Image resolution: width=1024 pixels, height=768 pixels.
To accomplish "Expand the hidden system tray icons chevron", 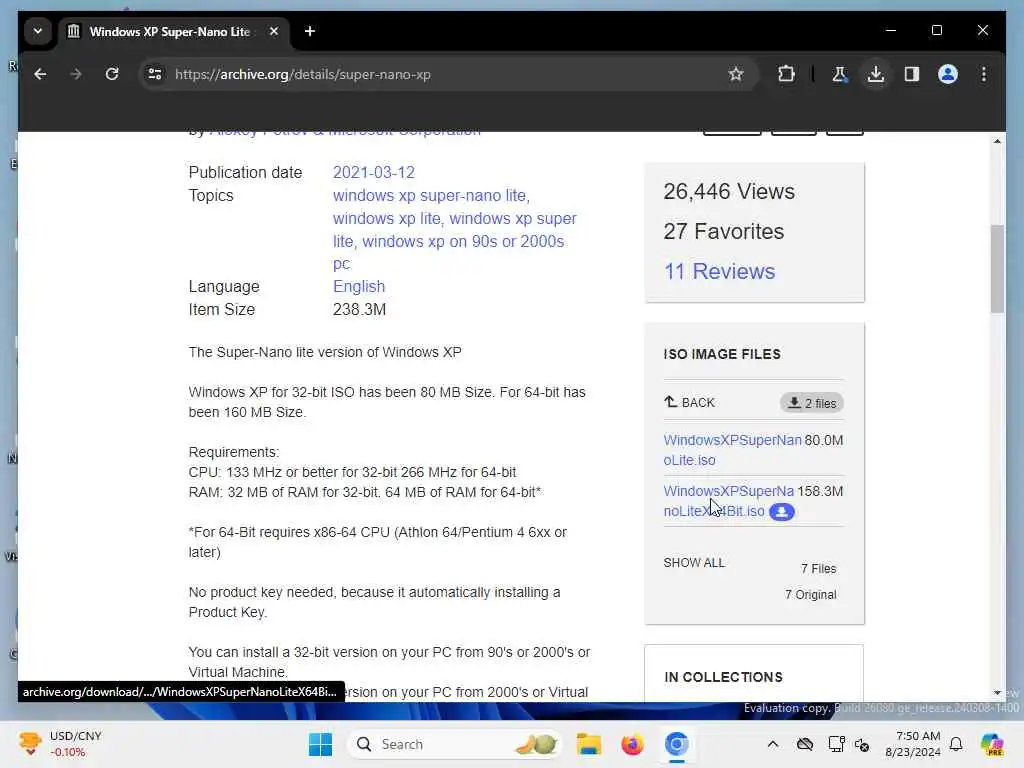I will pyautogui.click(x=773, y=744).
